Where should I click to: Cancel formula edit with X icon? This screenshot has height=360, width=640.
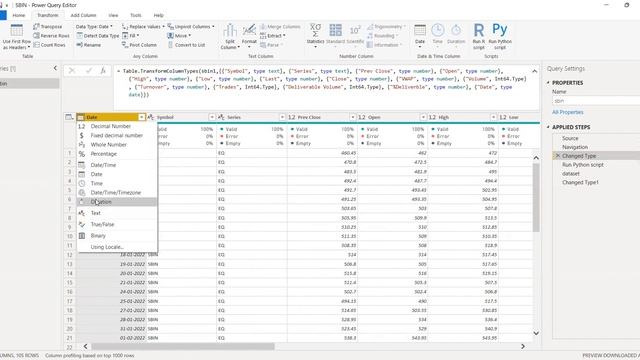point(72,71)
